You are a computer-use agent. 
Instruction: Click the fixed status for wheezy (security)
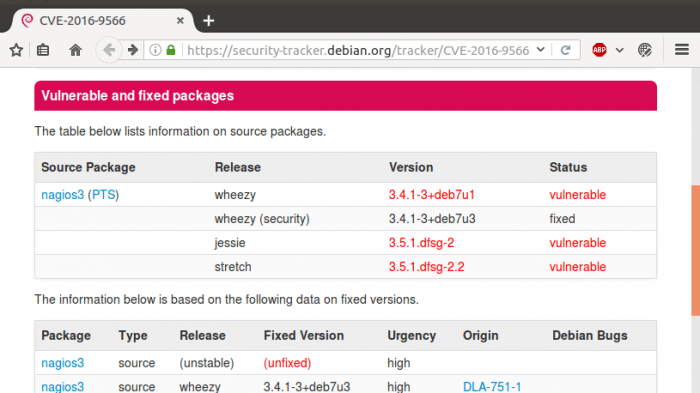point(562,219)
